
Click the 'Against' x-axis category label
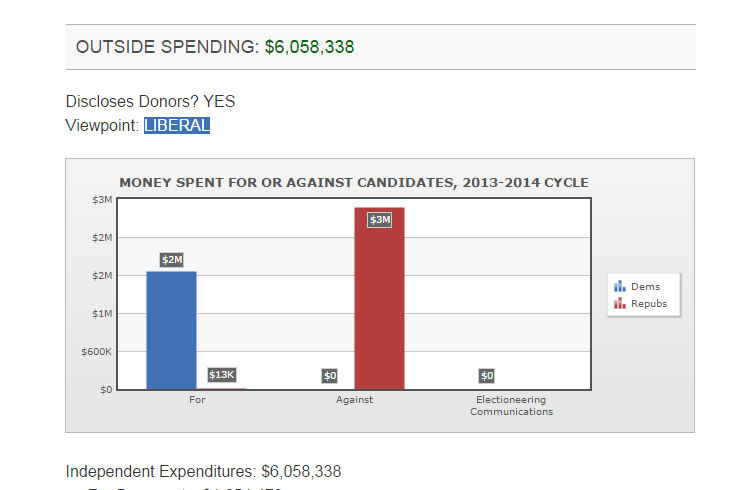pos(355,400)
